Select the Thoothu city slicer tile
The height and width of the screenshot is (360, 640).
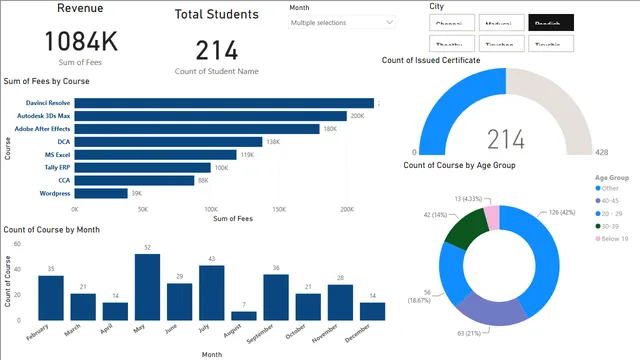tap(452, 43)
